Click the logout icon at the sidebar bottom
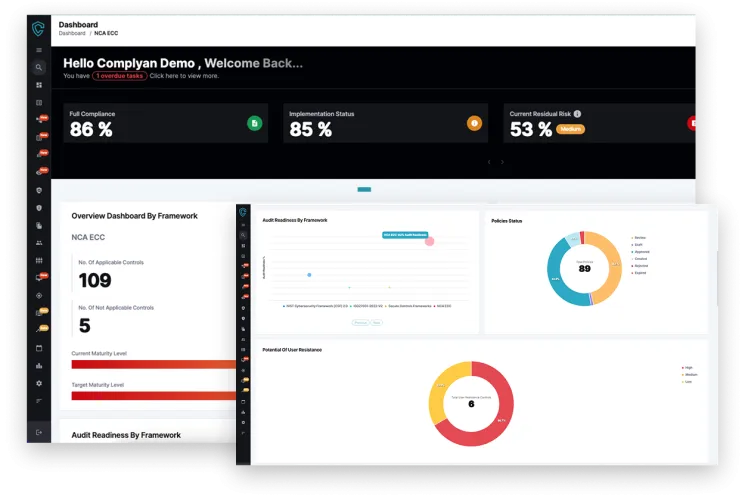 [x=39, y=432]
